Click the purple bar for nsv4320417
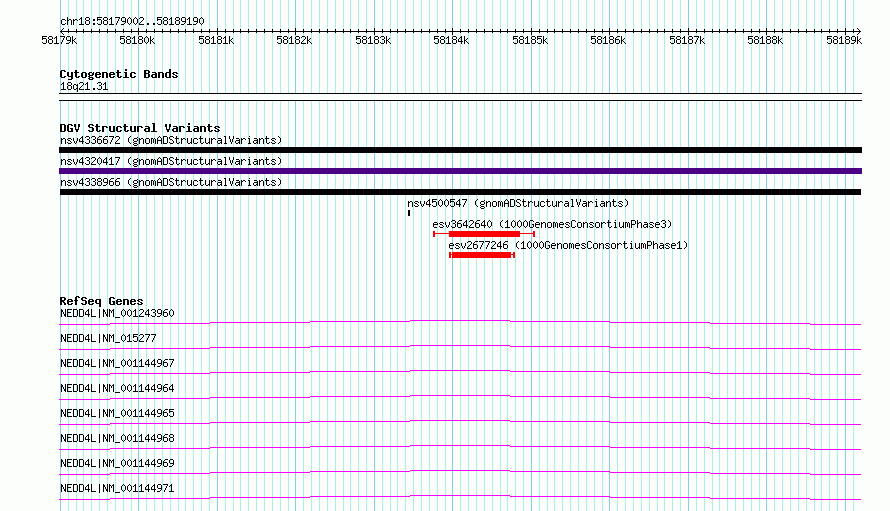 (460, 171)
